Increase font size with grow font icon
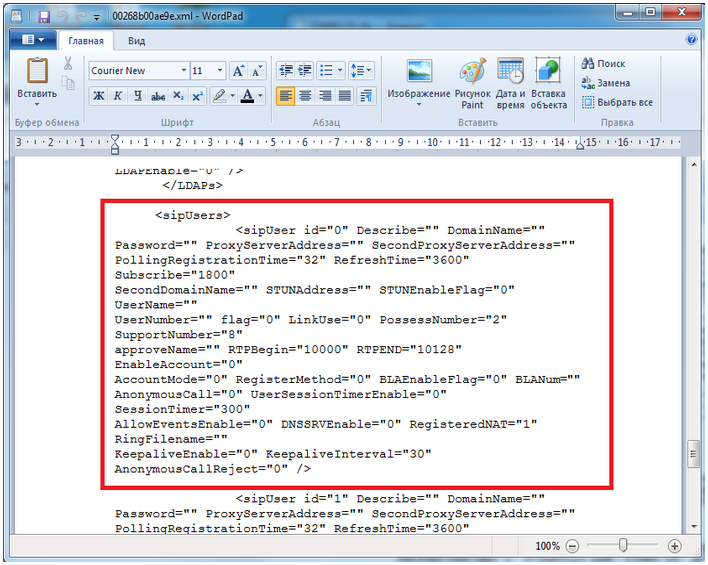 click(238, 70)
